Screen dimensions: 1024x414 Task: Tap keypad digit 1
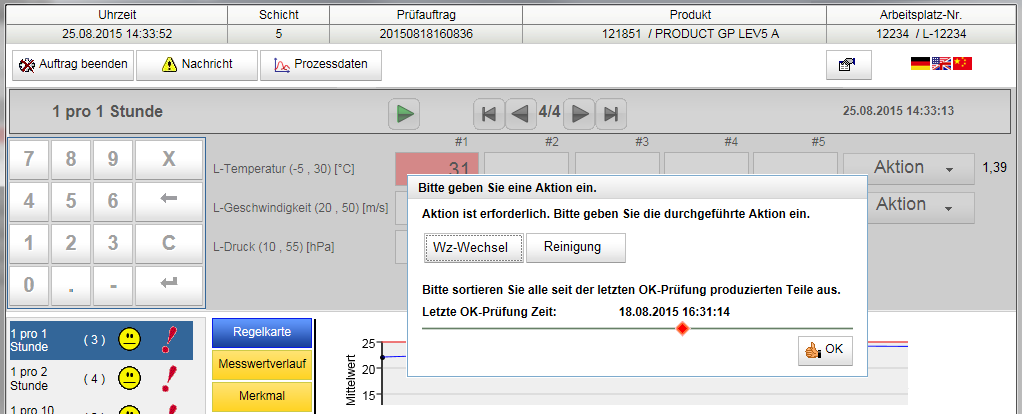29,243
